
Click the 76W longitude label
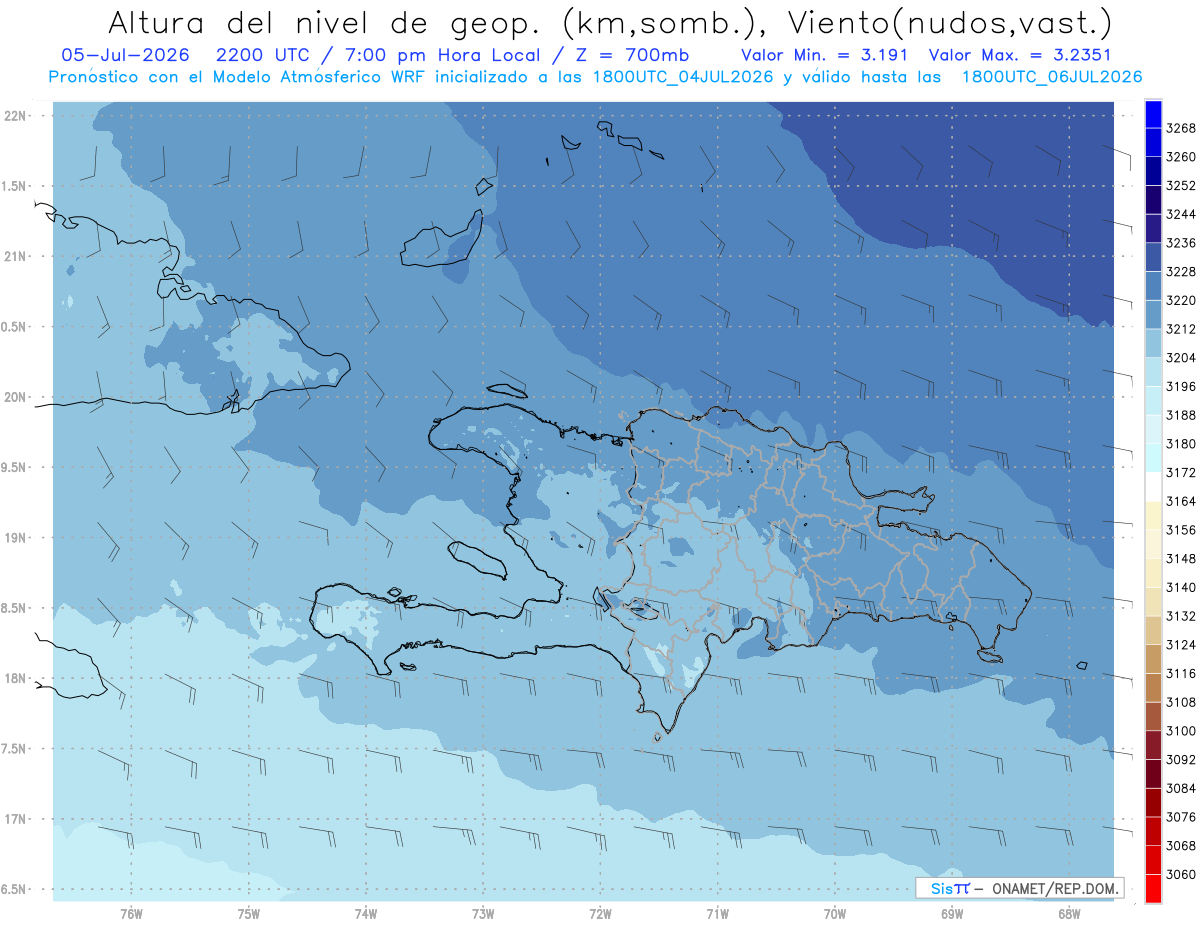tap(131, 913)
